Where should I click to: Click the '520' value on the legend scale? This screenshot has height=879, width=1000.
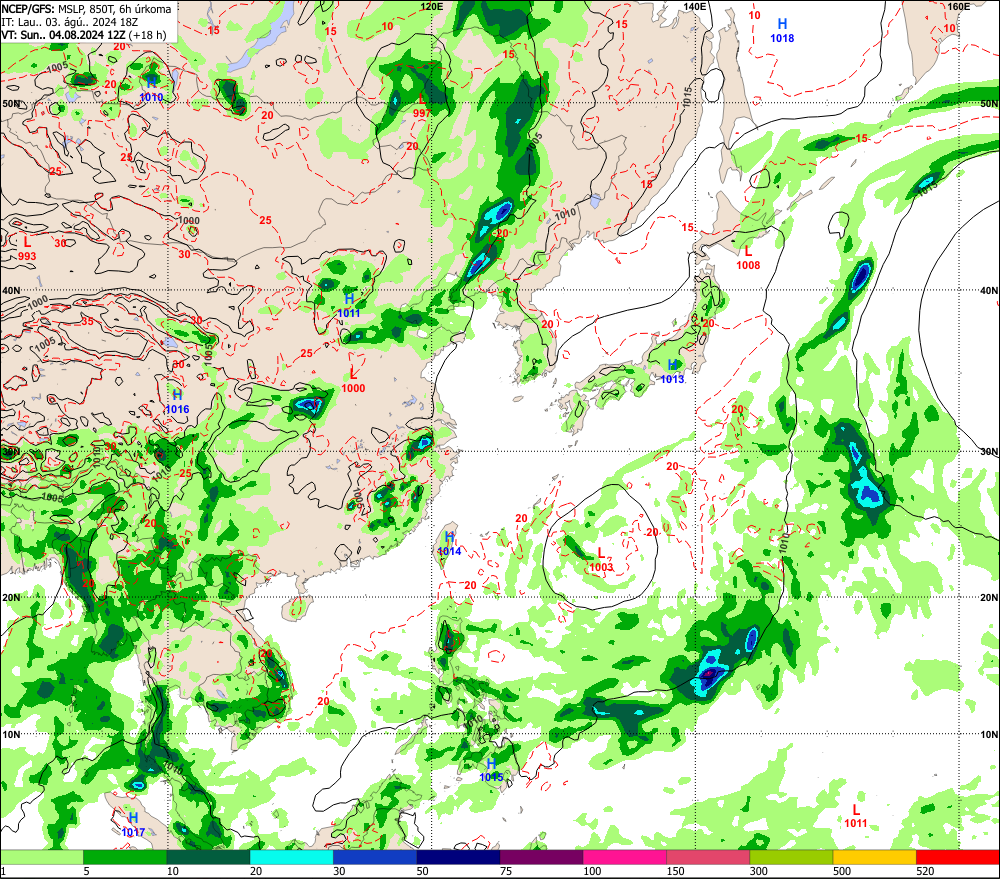click(925, 871)
